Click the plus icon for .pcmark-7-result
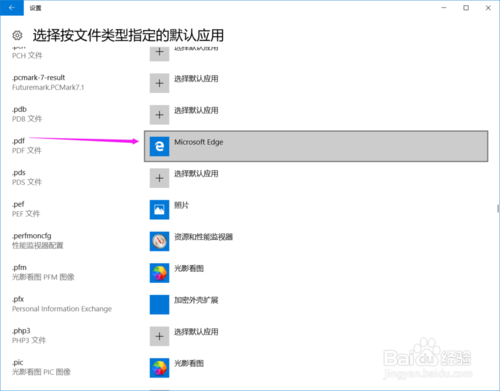The image size is (500, 391). (x=159, y=83)
